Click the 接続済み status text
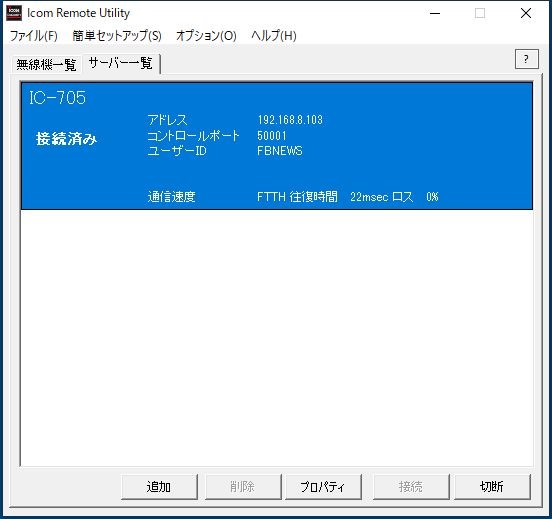The height and width of the screenshot is (519, 552). pos(66,139)
